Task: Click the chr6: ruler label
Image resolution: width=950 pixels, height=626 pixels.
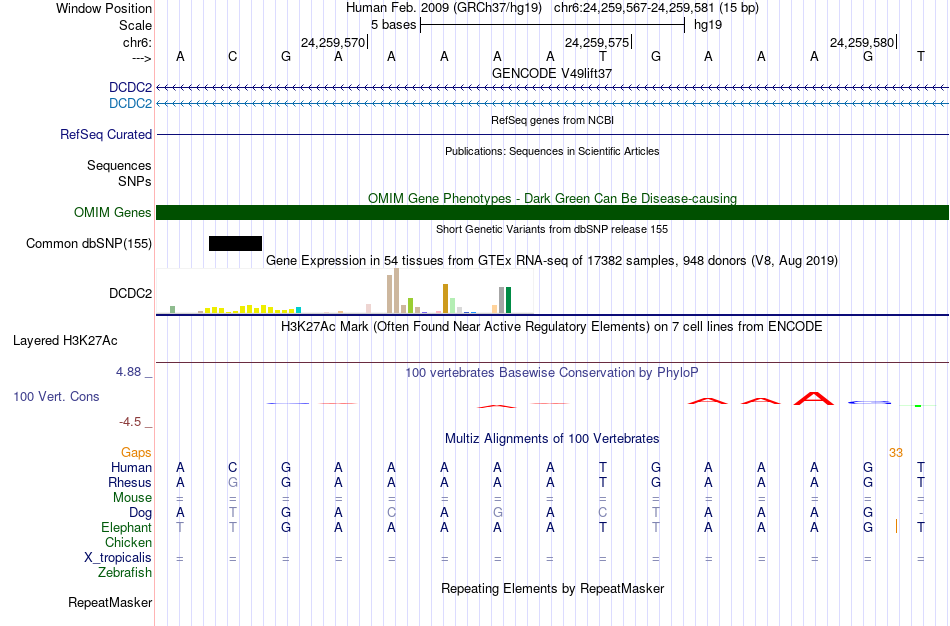Action: coord(137,42)
